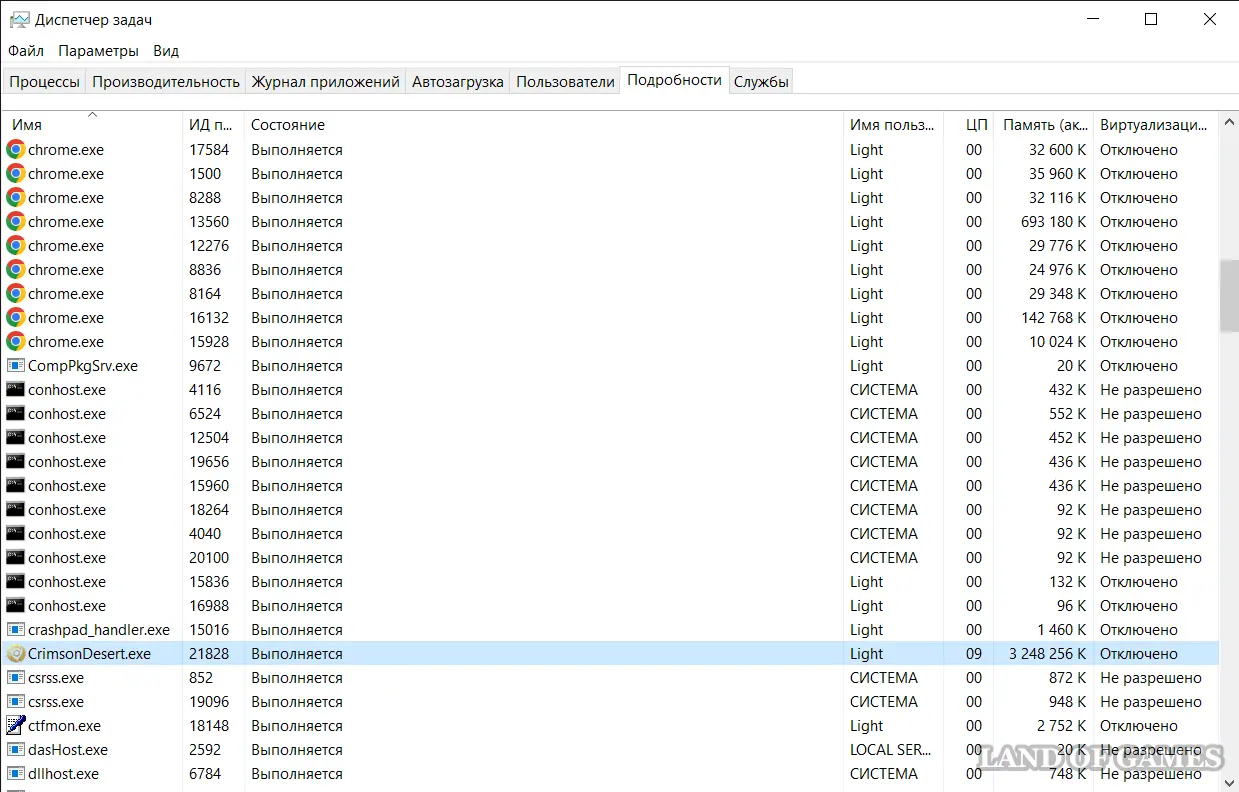This screenshot has width=1239, height=792.
Task: Click the ctfmon.exe pen icon
Action: [x=16, y=726]
